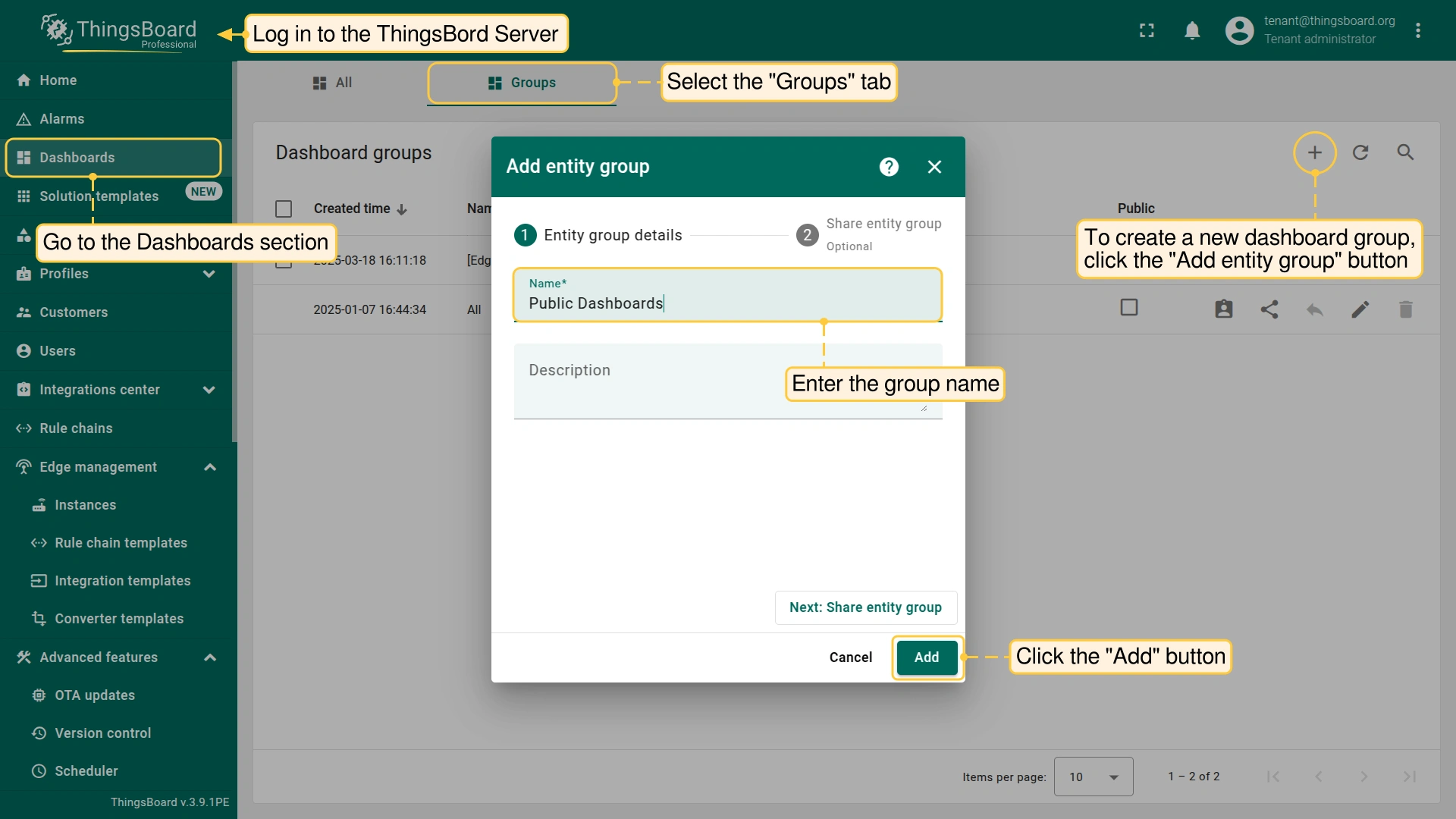Open the help icon in Add entity group dialog

(x=889, y=167)
